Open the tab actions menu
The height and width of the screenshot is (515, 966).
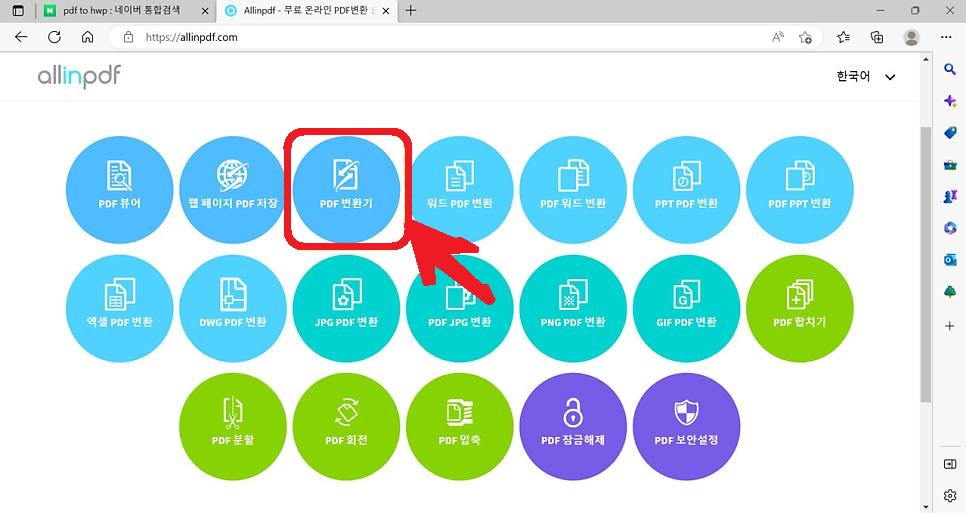(18, 10)
